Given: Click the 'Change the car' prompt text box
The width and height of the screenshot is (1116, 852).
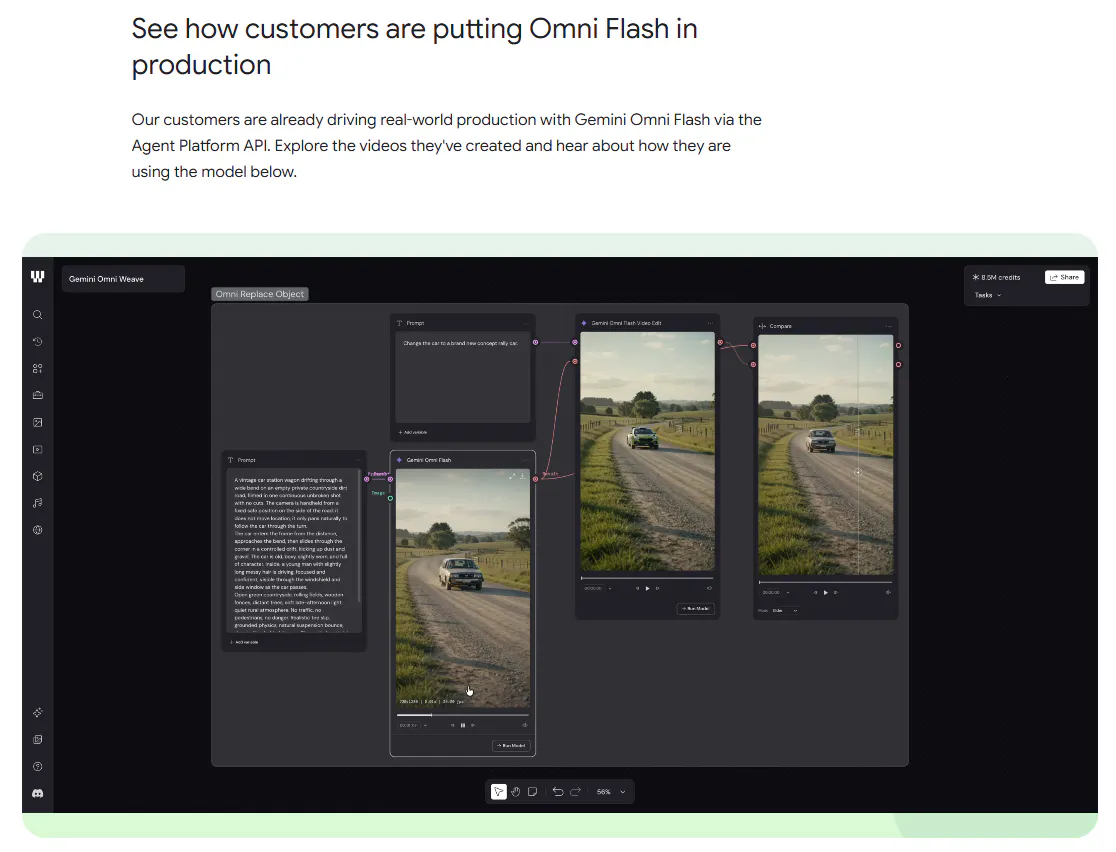Looking at the screenshot, I should [x=463, y=379].
